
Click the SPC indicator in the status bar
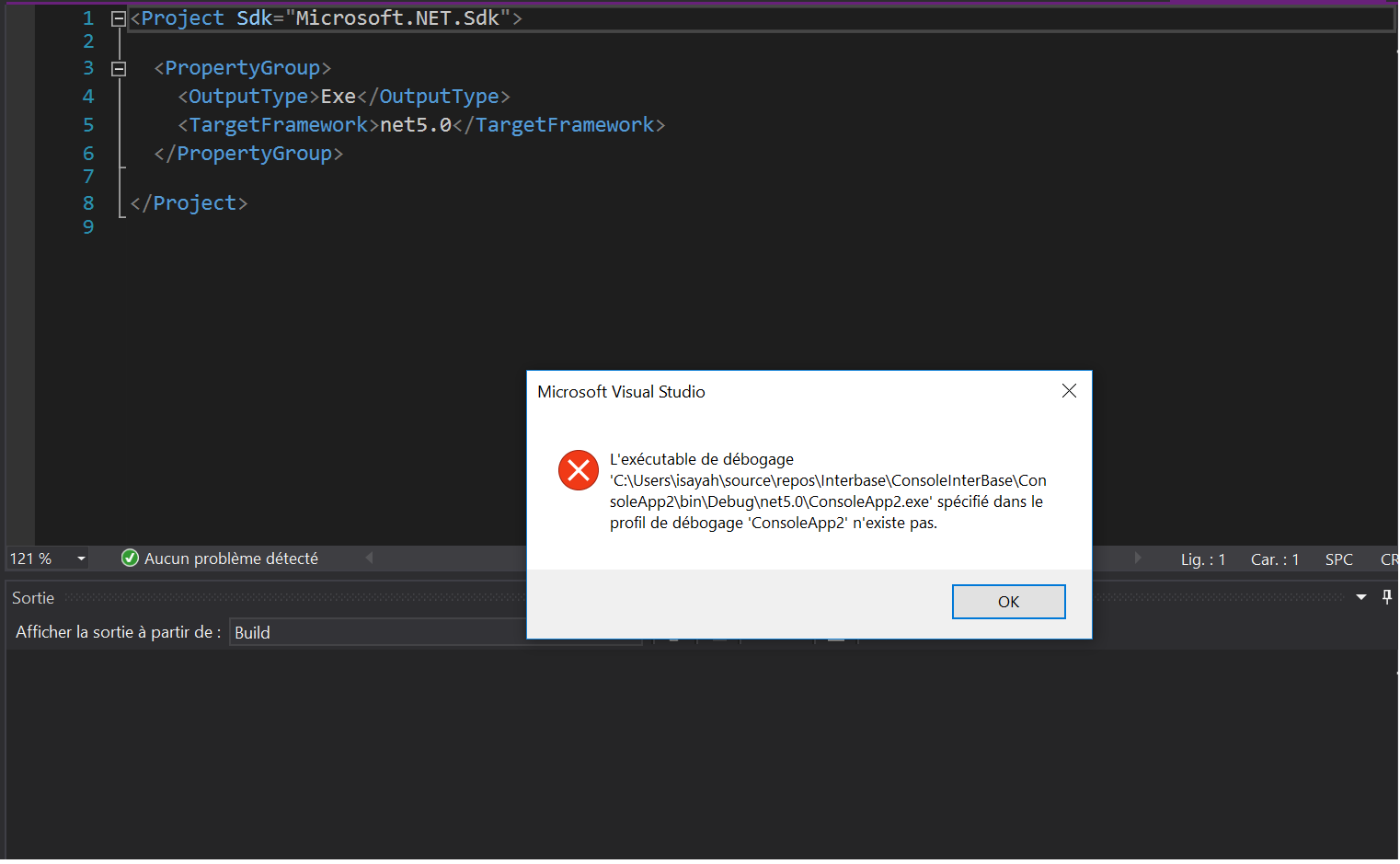click(1339, 559)
